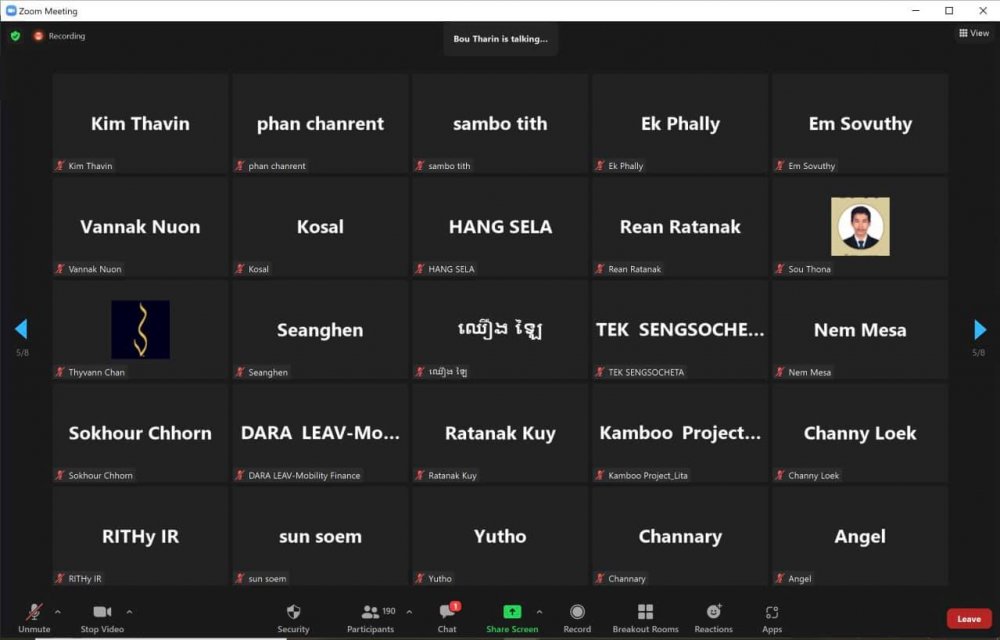The width and height of the screenshot is (1000, 640).
Task: Toggle Stop Video camera button
Action: click(x=101, y=613)
